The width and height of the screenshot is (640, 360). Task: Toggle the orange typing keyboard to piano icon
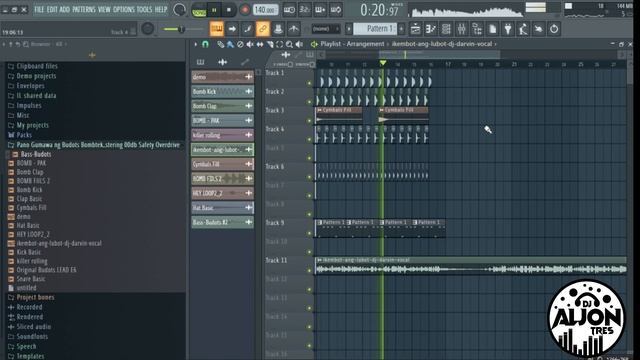click(x=217, y=29)
